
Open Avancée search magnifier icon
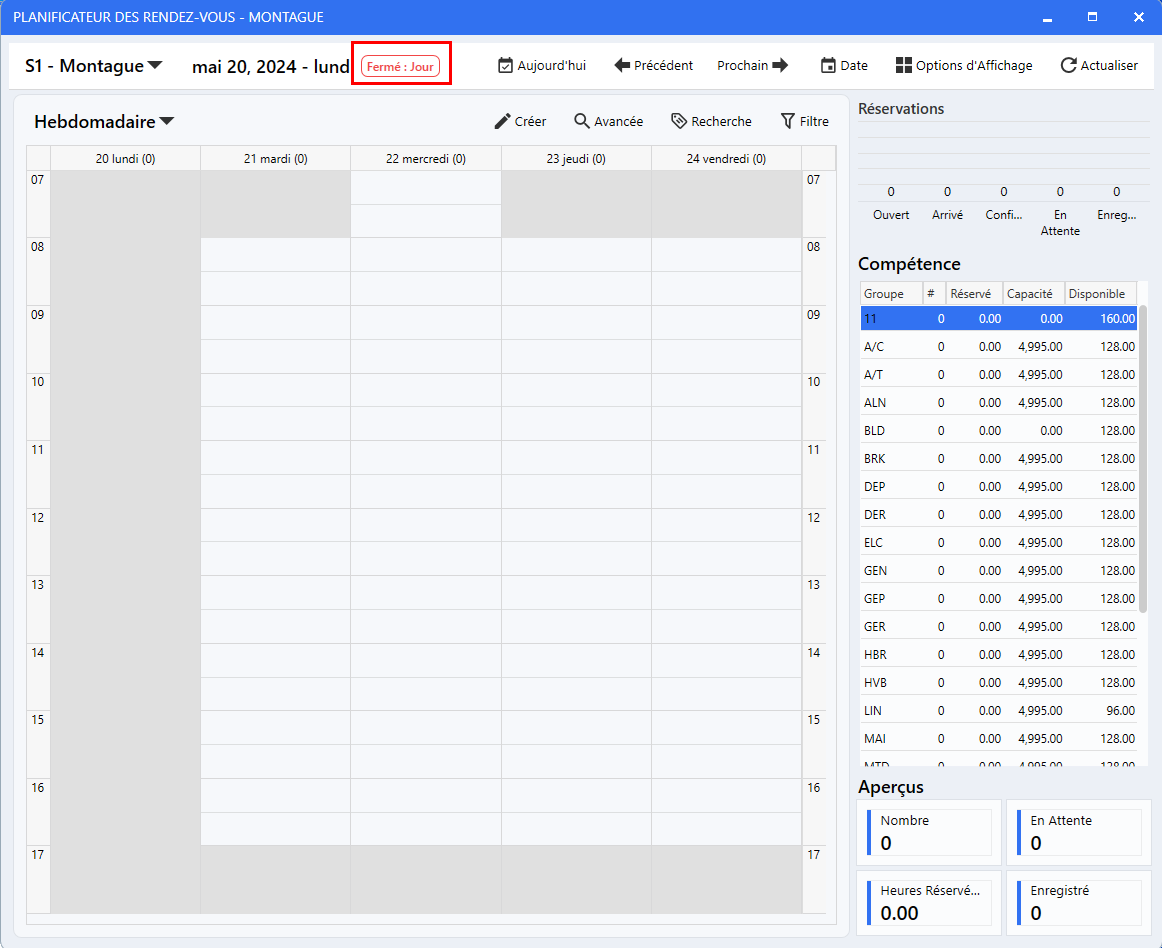(x=582, y=122)
